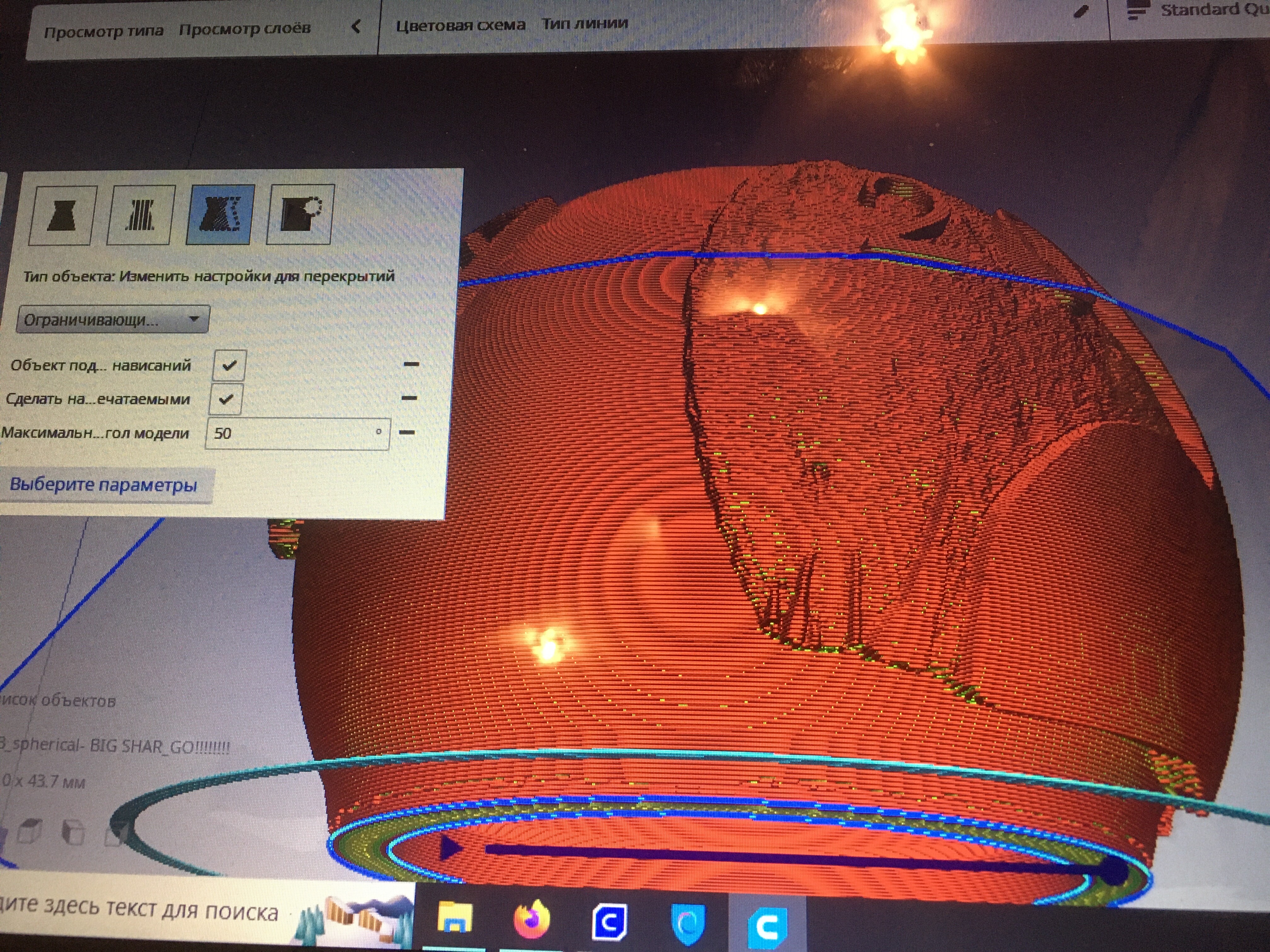Remove the 'Максимальн...гол модели' setting with its minus

407,432
